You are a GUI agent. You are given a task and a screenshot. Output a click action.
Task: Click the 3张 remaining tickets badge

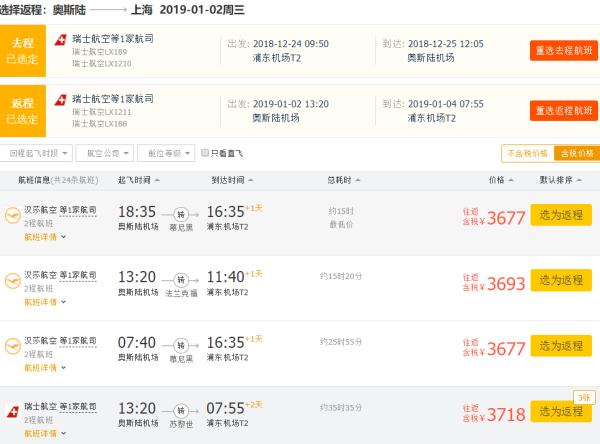tap(584, 398)
